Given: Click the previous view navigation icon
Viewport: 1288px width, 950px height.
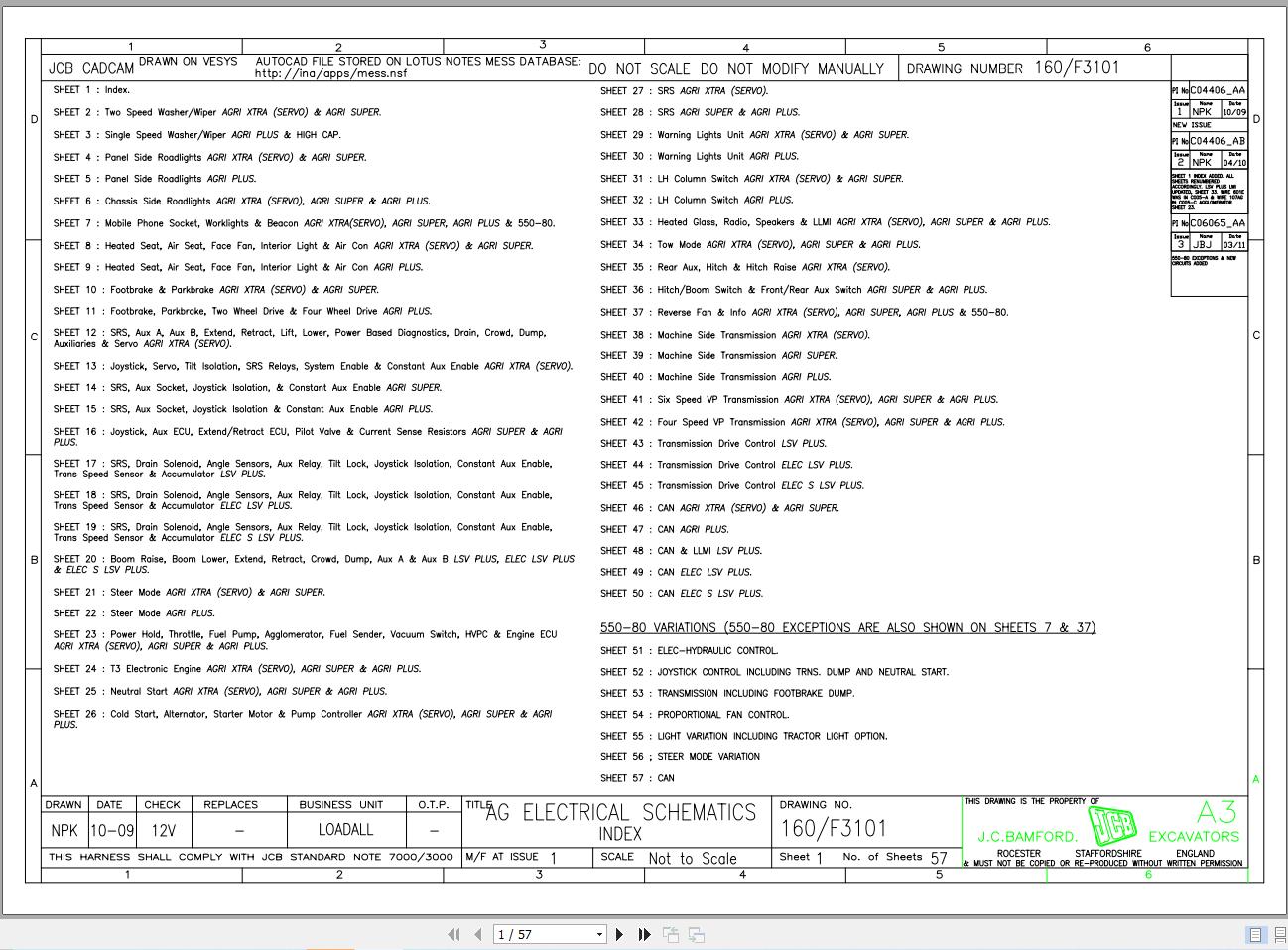Looking at the screenshot, I should (x=671, y=934).
